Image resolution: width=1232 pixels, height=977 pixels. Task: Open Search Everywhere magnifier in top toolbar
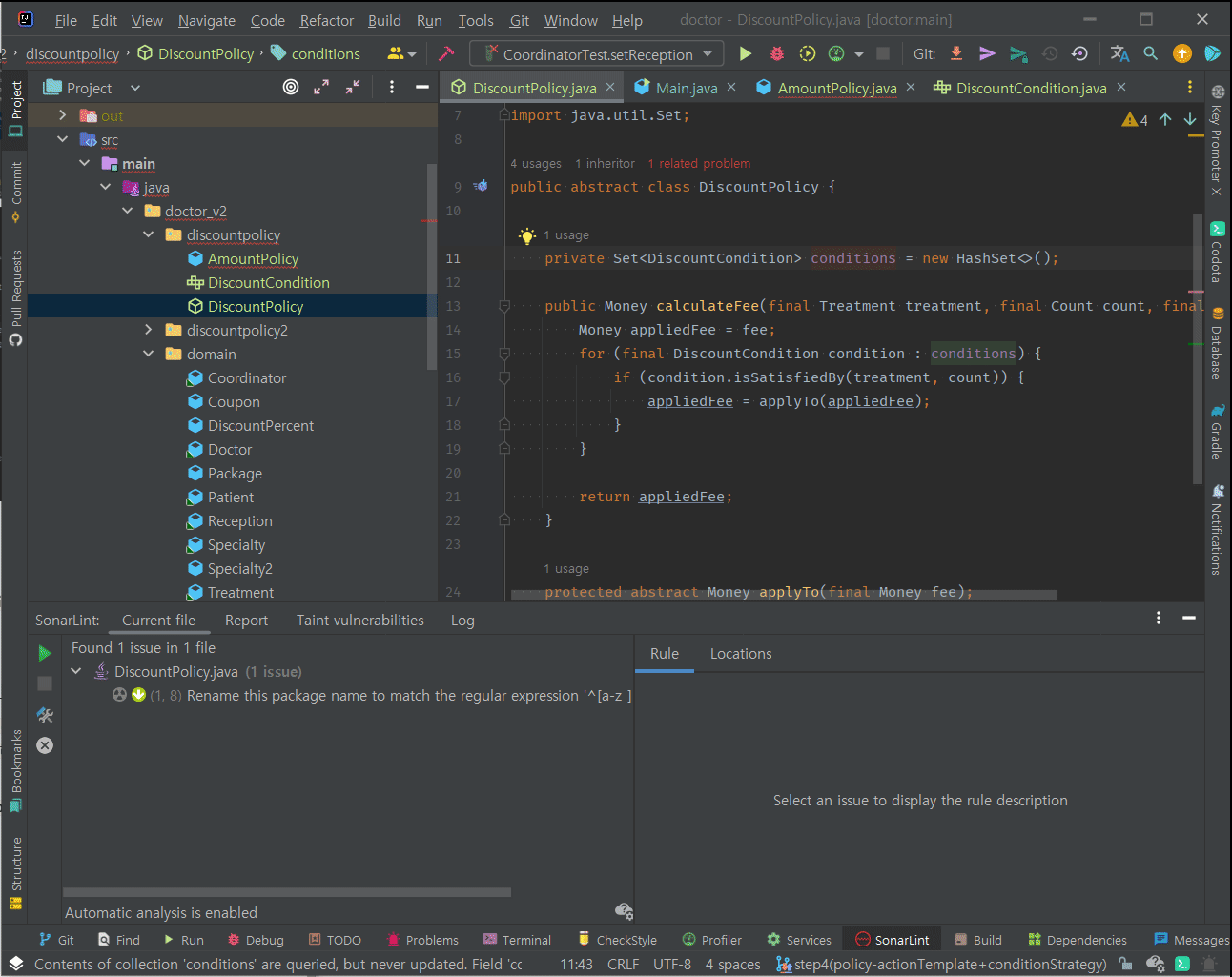point(1151,54)
